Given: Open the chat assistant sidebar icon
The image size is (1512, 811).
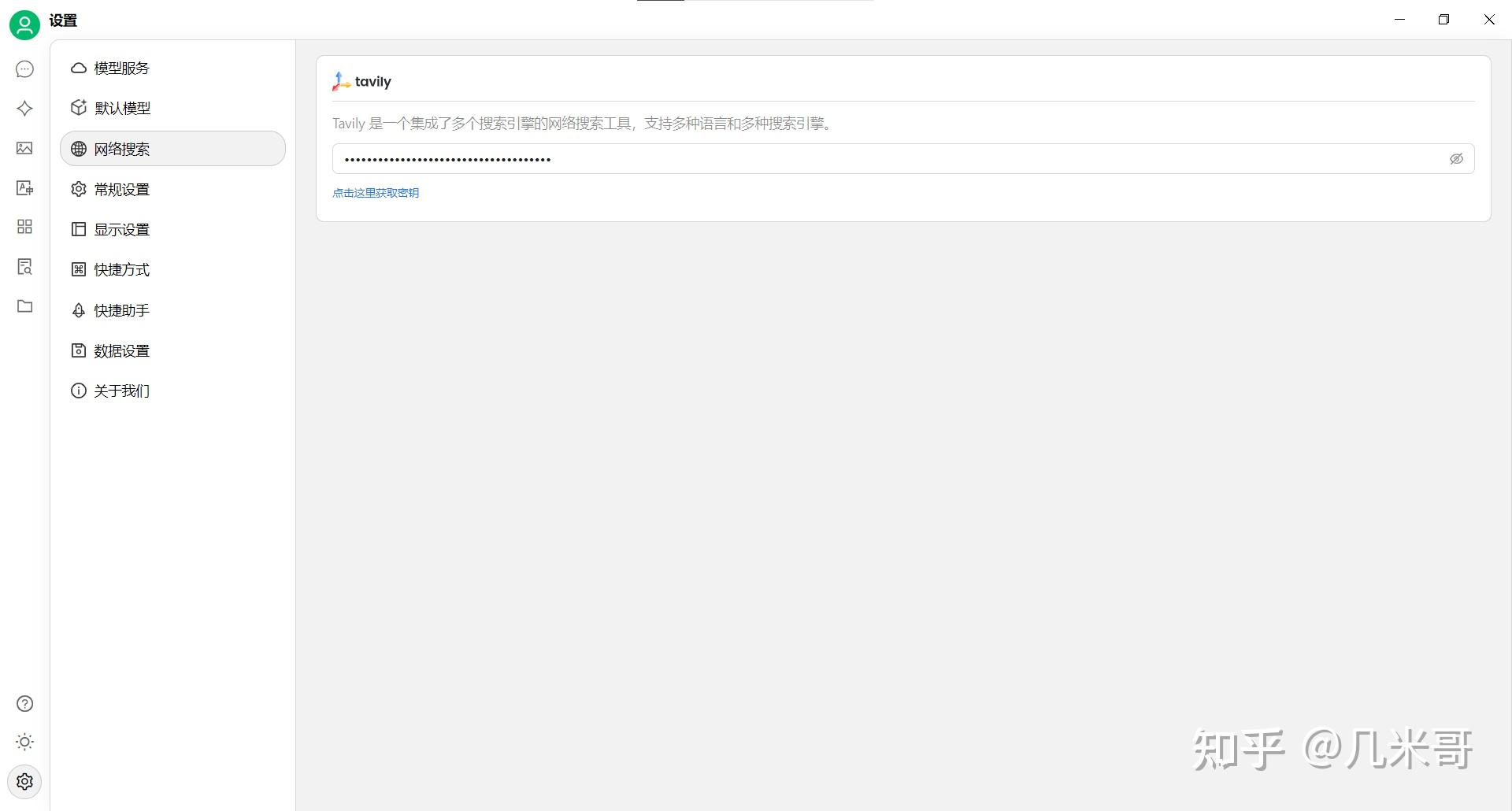Looking at the screenshot, I should tap(24, 69).
